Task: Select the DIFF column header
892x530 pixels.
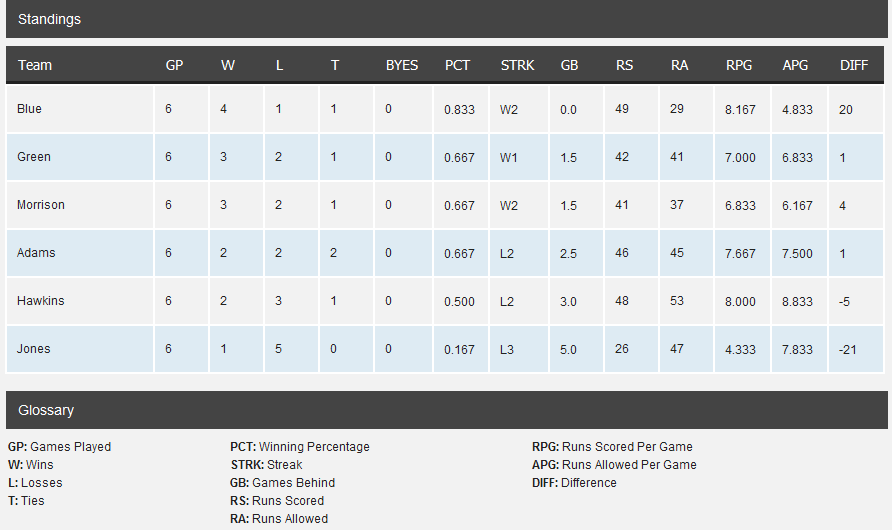Action: [854, 65]
